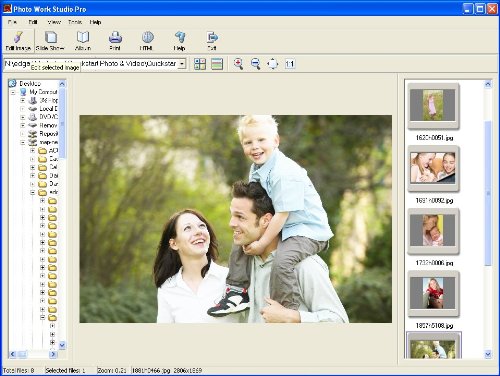Viewport: 500px width, 376px height.
Task: Select My Computer in the folder tree
Action: point(43,92)
